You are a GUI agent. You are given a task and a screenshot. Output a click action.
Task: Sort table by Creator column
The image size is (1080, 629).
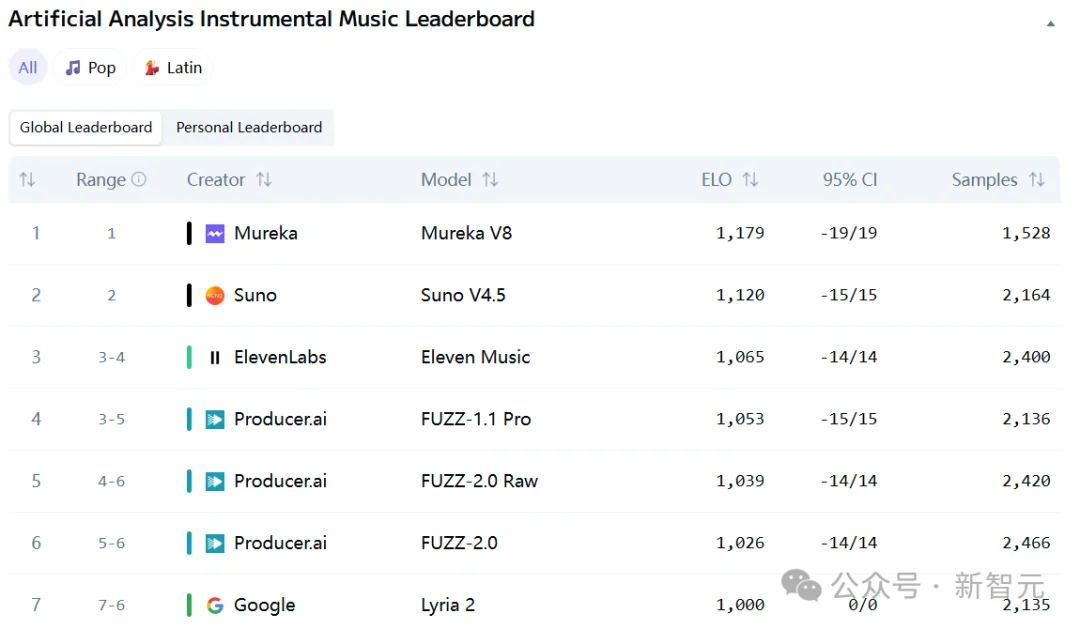[x=264, y=180]
